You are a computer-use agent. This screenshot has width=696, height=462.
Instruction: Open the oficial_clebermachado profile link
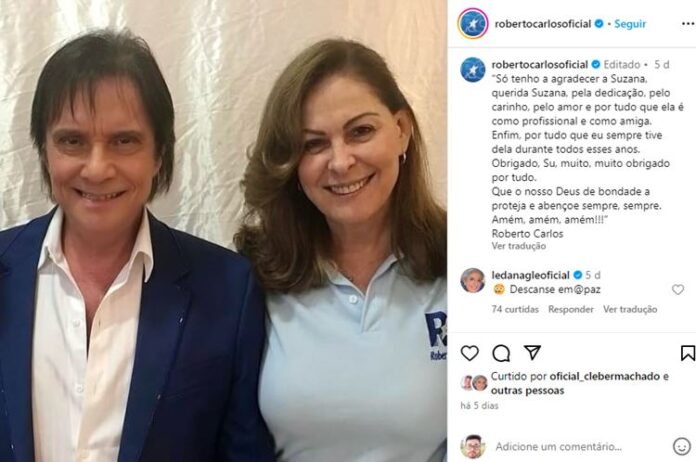point(601,377)
